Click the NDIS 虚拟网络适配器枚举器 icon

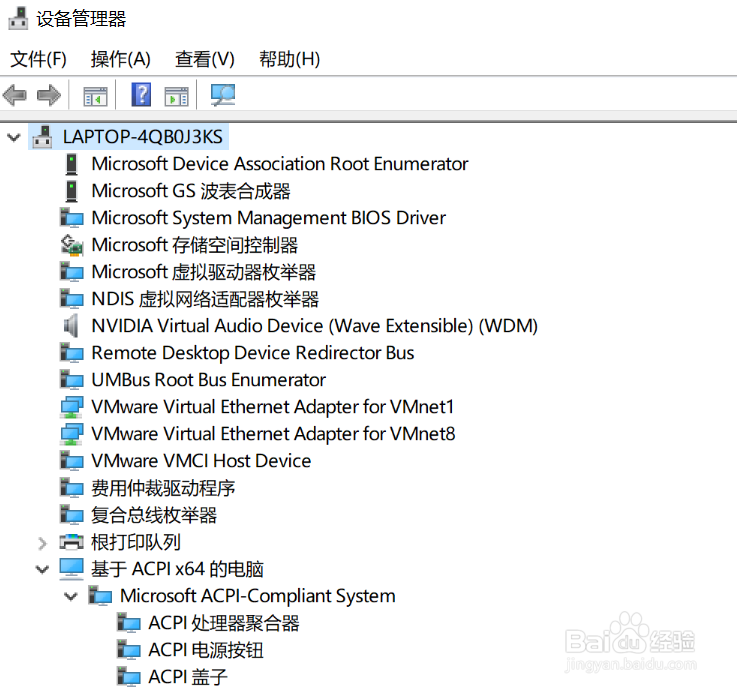(x=72, y=299)
